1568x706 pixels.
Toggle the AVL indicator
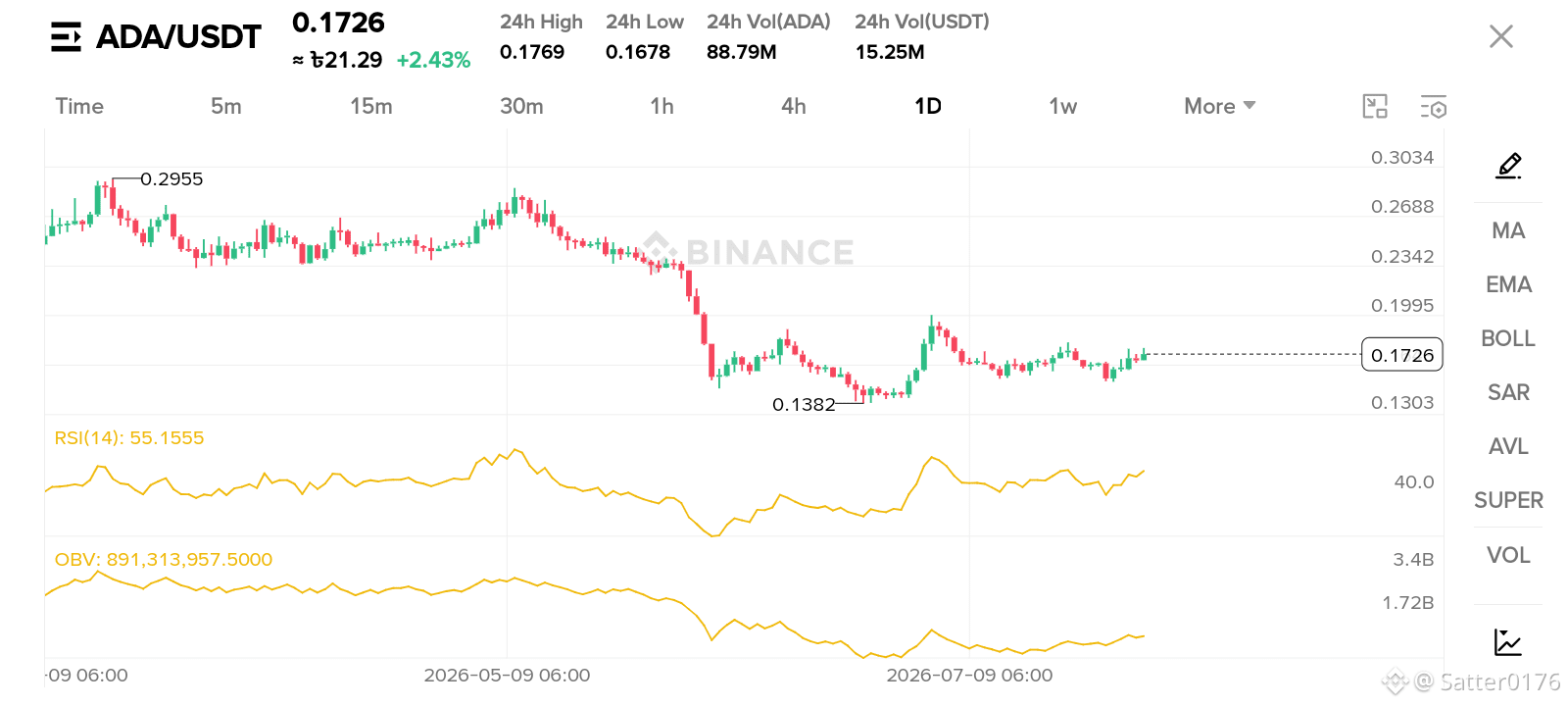(1508, 446)
